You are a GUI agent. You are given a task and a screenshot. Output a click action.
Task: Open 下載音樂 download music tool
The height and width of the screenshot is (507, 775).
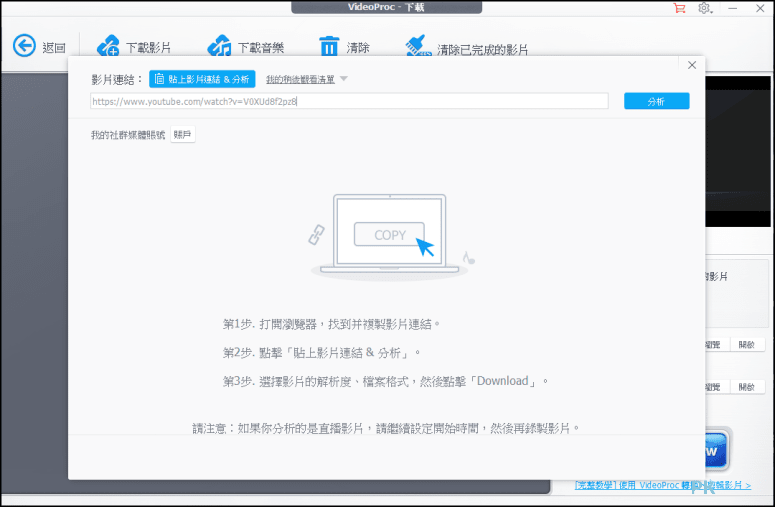(245, 47)
